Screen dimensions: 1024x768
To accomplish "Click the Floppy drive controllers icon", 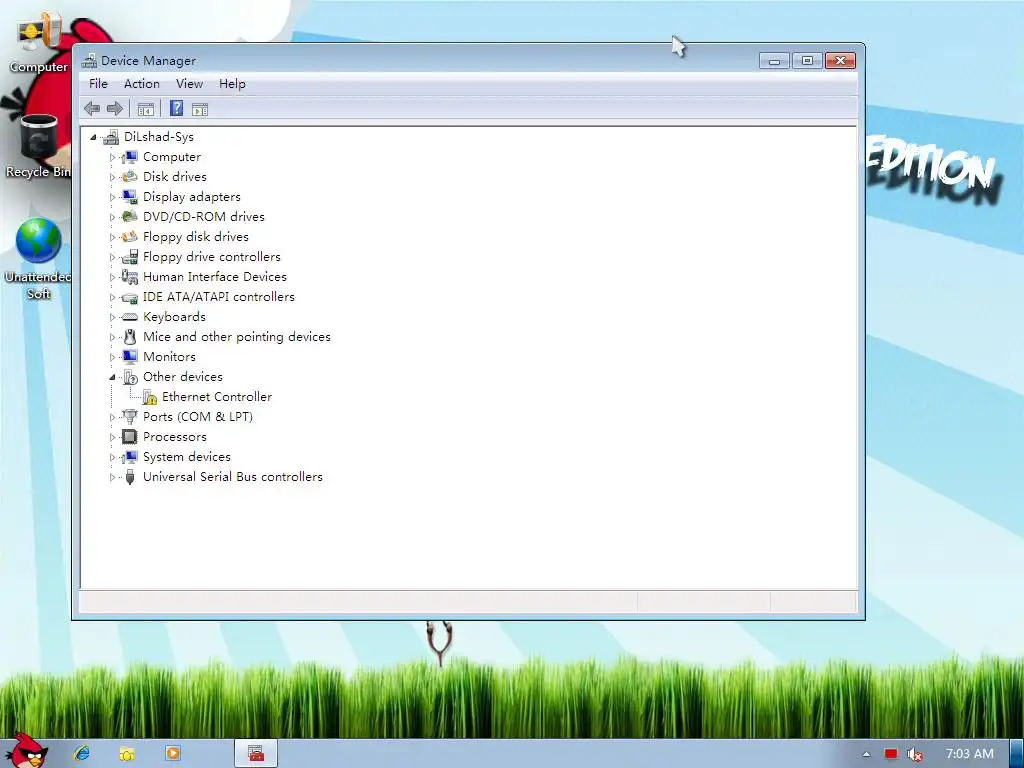I will click(130, 257).
